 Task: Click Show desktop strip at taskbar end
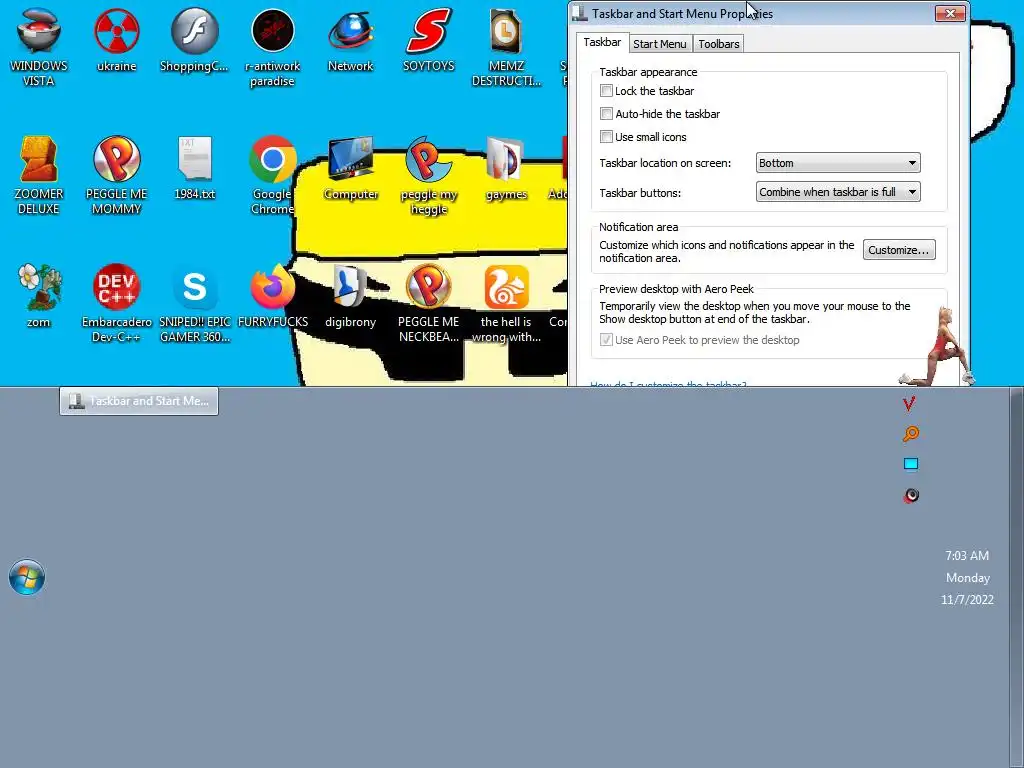[1016, 577]
